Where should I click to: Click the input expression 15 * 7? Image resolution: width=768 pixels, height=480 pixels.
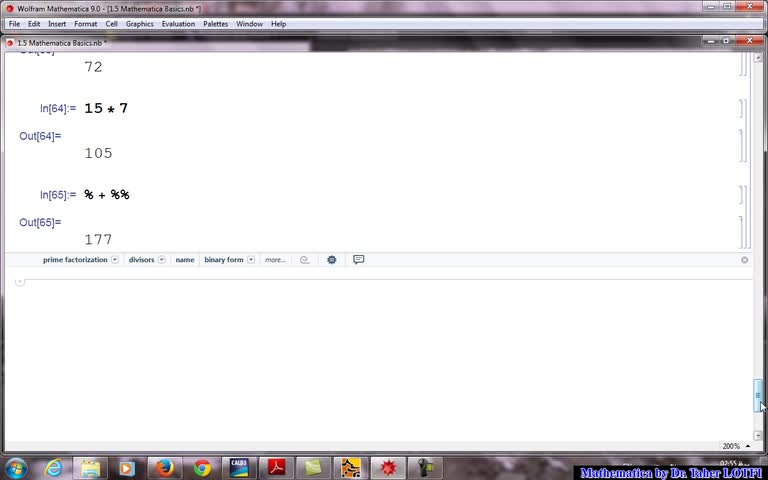(x=106, y=108)
